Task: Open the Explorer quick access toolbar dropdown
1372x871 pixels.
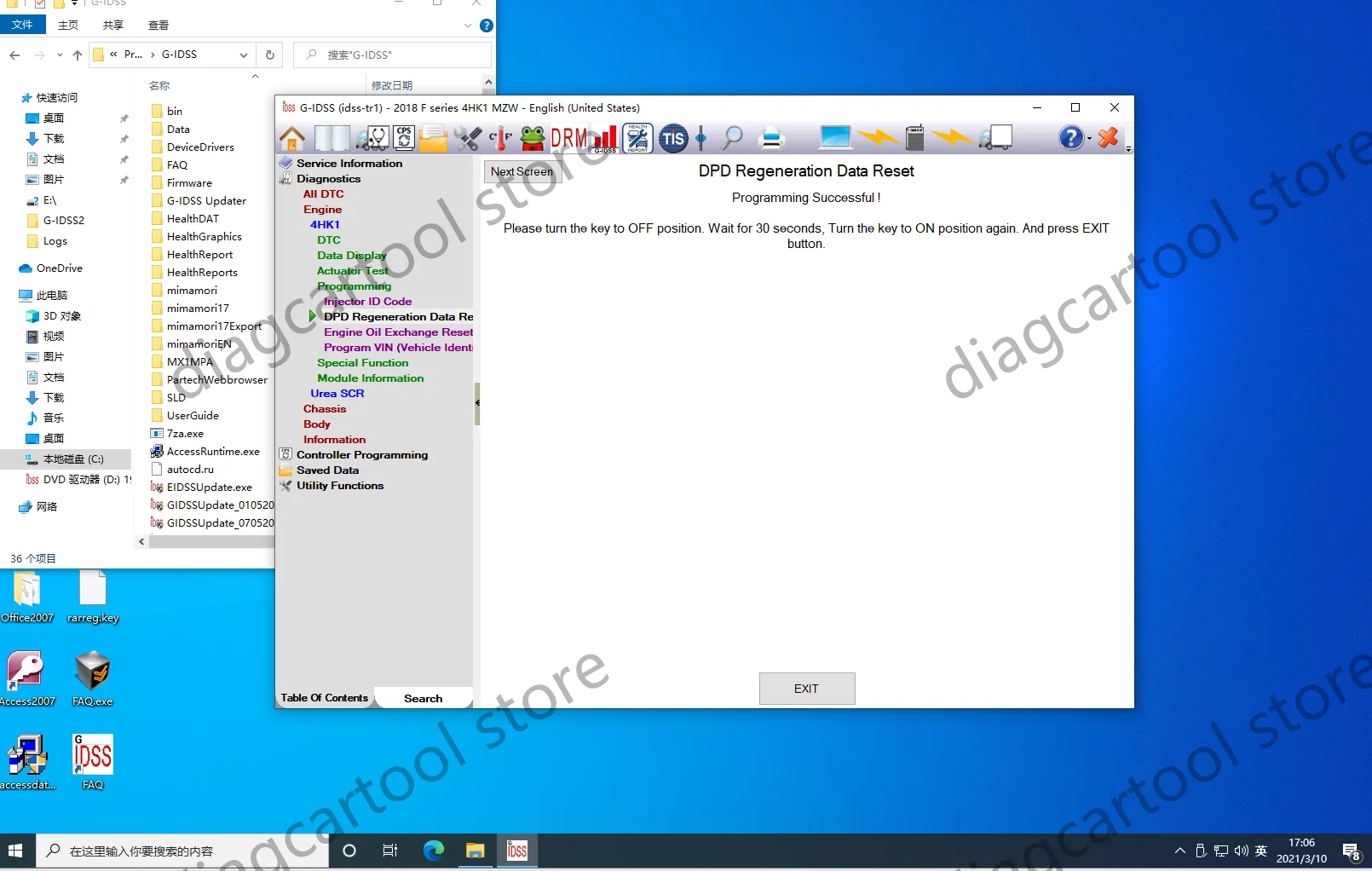Action: (74, 3)
